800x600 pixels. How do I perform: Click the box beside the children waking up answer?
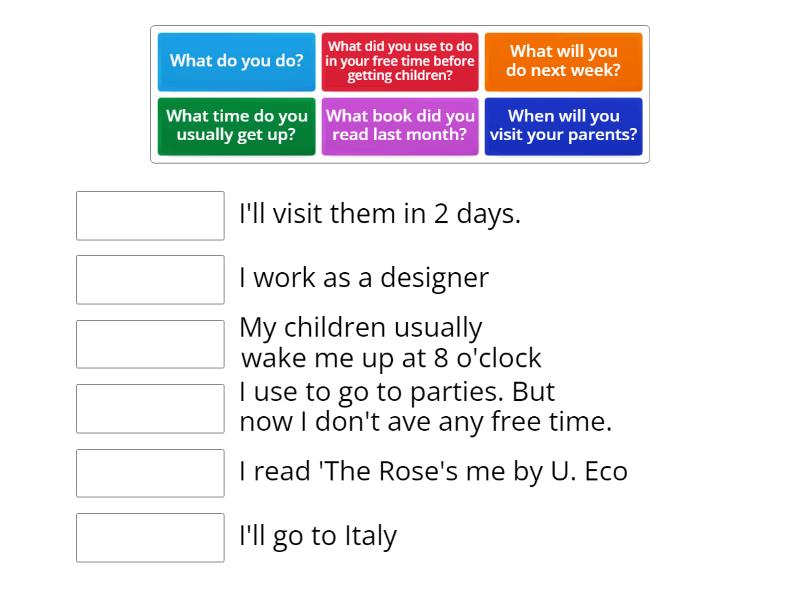click(150, 344)
